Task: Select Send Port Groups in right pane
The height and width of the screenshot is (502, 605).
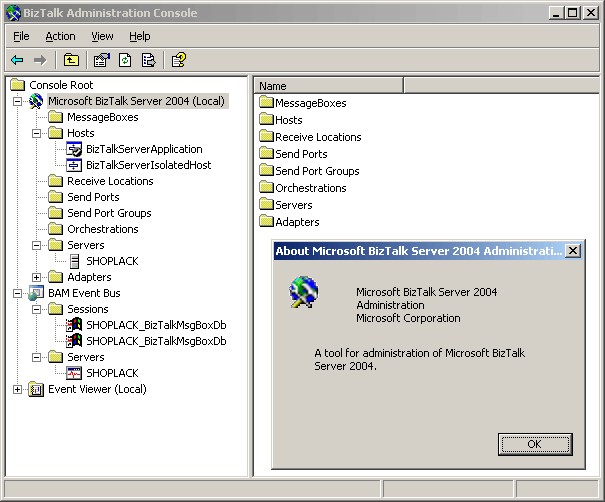Action: [x=317, y=171]
